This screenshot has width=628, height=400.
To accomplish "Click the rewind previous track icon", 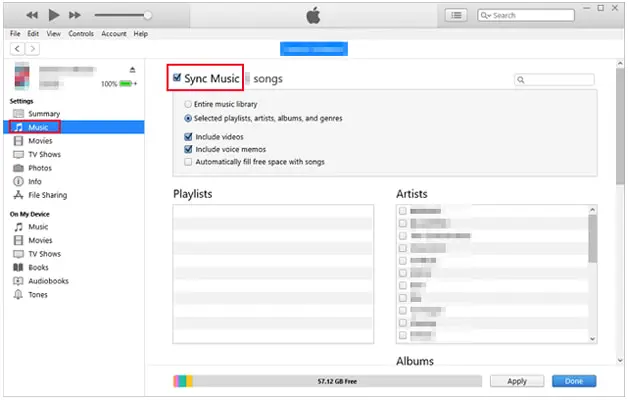I will tap(32, 15).
